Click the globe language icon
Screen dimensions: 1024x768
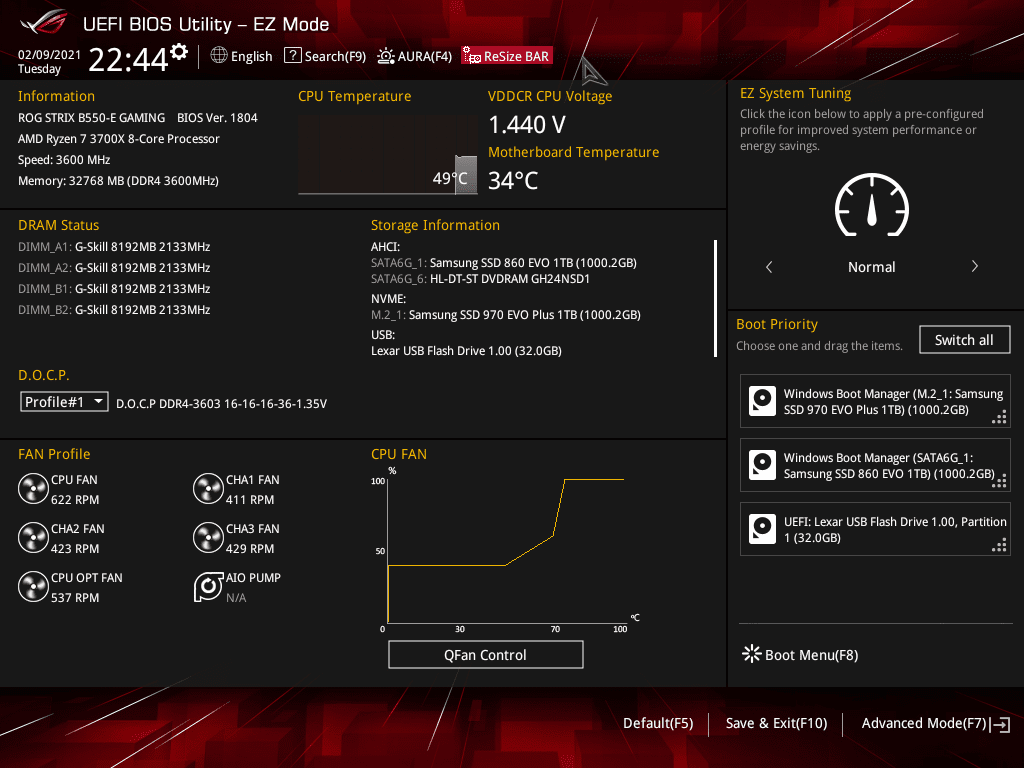(219, 56)
